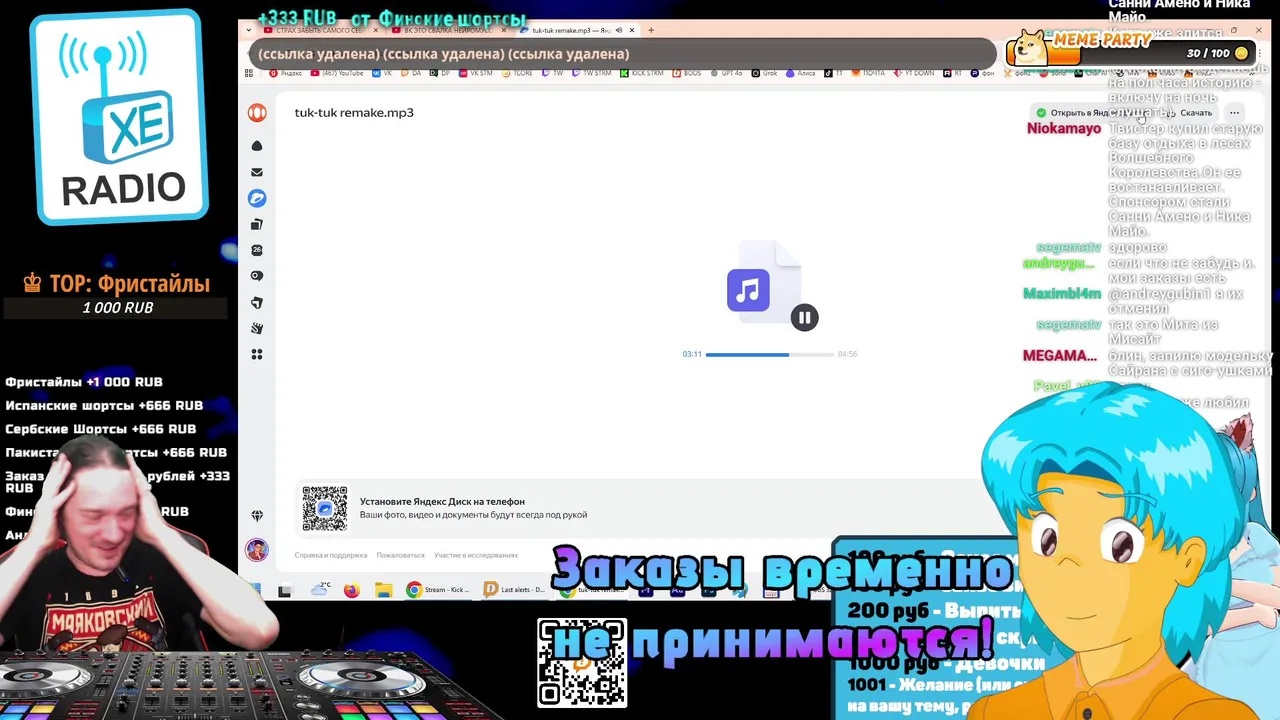Open the three-dots more options menu
The height and width of the screenshot is (720, 1280).
tap(1234, 113)
